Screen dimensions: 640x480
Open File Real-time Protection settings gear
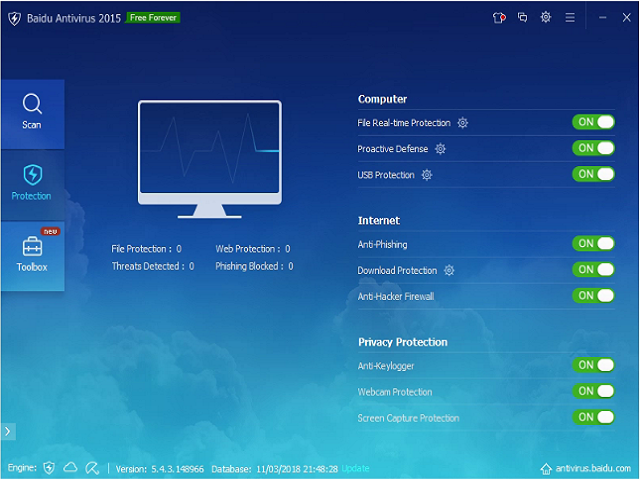[x=462, y=122]
